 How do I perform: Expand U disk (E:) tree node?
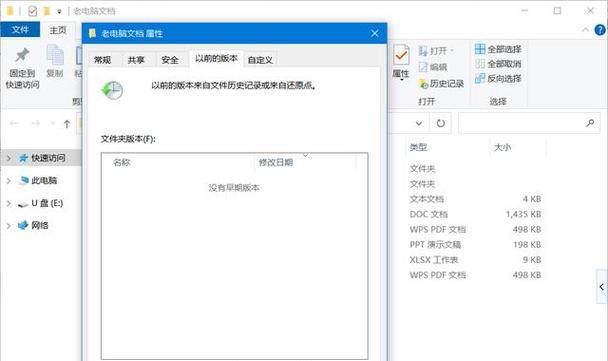pos(9,203)
